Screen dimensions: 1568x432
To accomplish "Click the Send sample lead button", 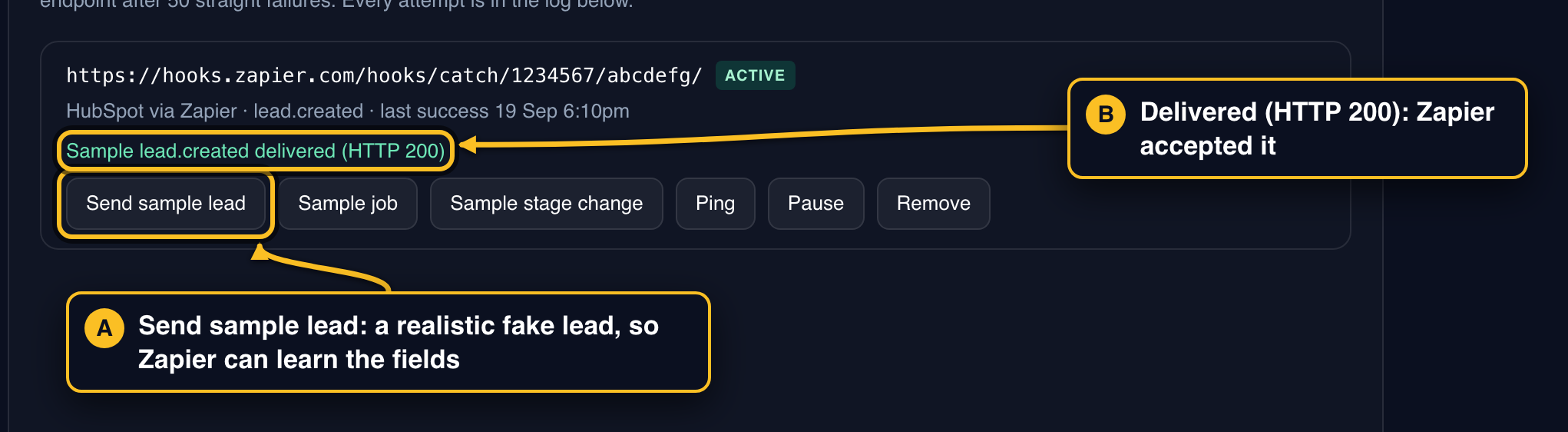I will tap(166, 204).
